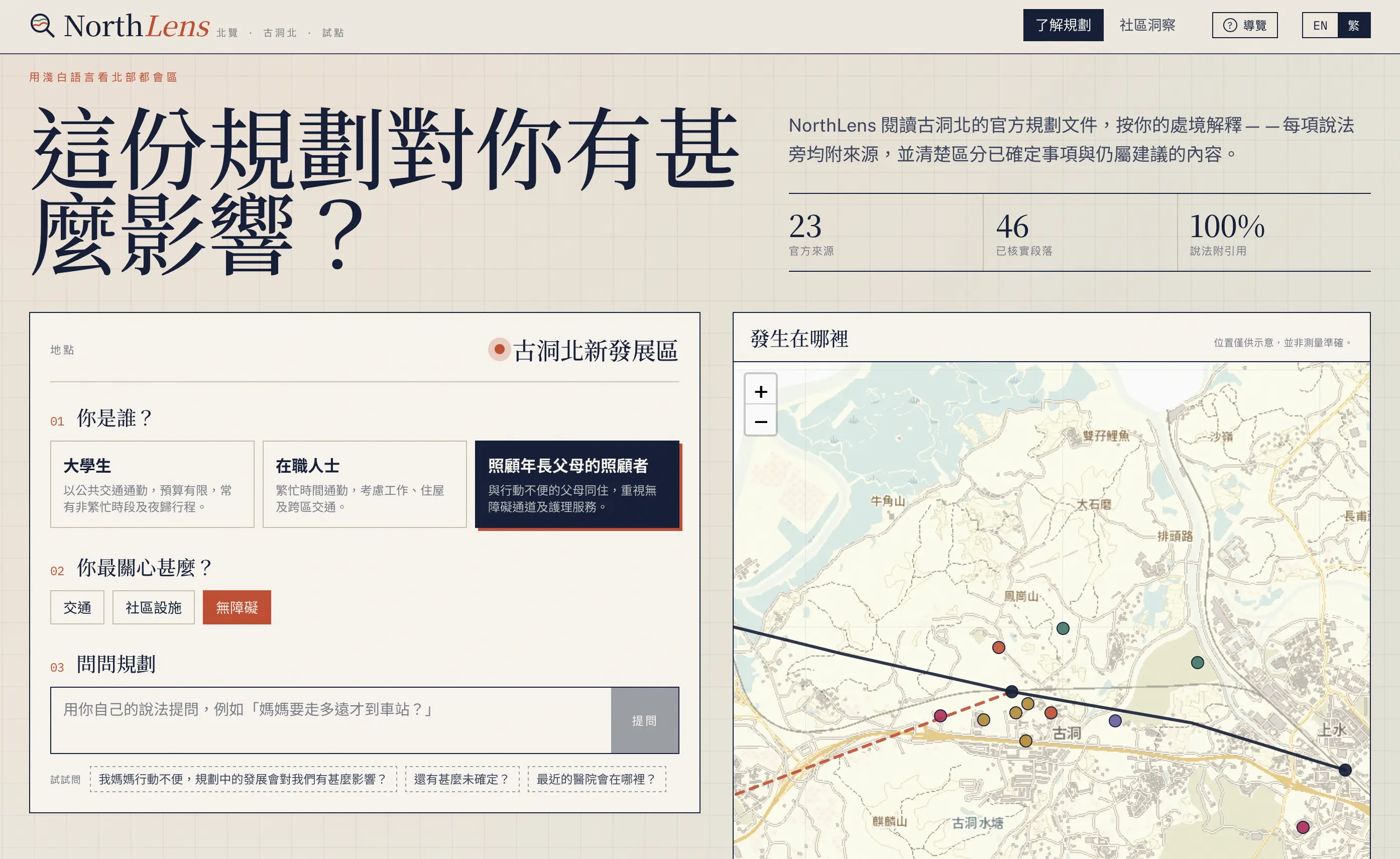
Task: Click the yellow marker beneath 古洞 road
Action: pyautogui.click(x=1025, y=741)
